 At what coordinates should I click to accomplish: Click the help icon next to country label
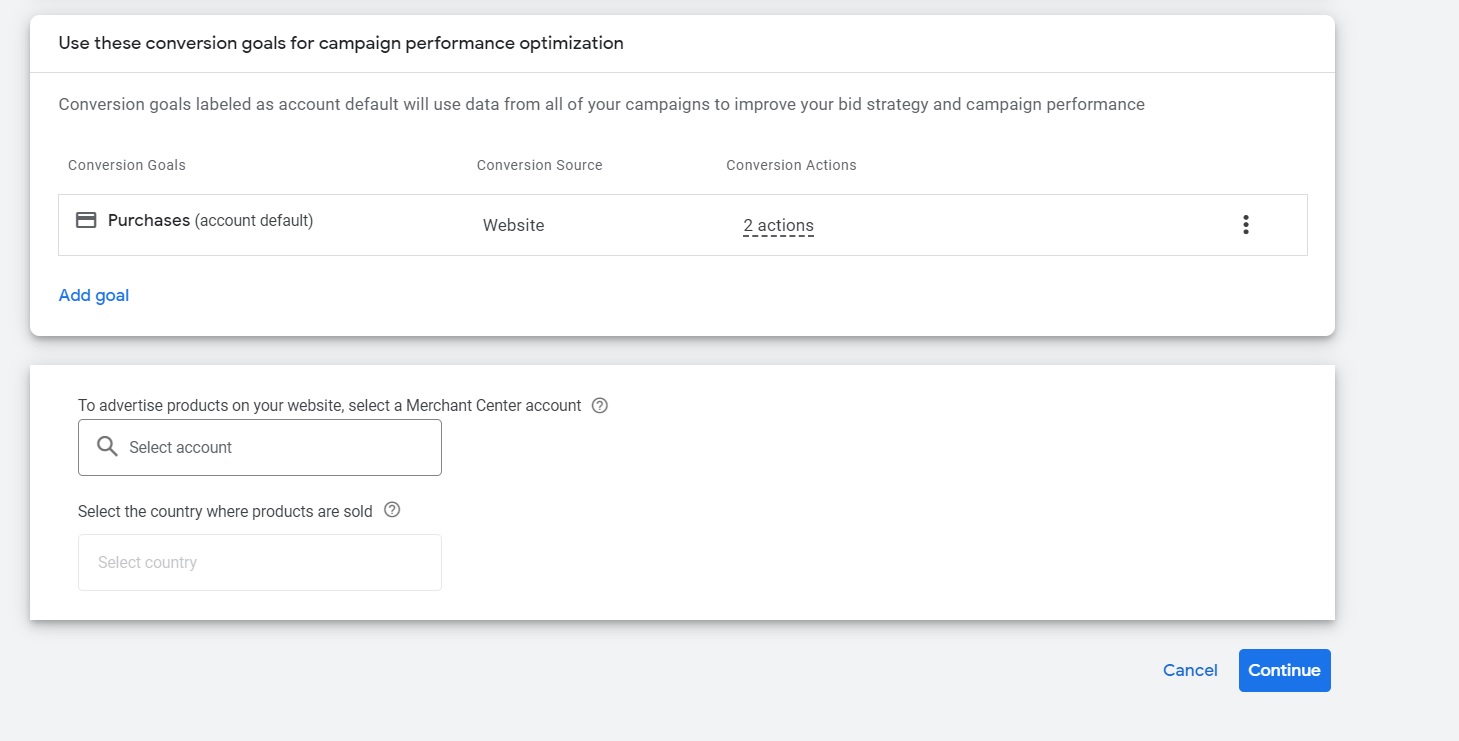[x=392, y=510]
